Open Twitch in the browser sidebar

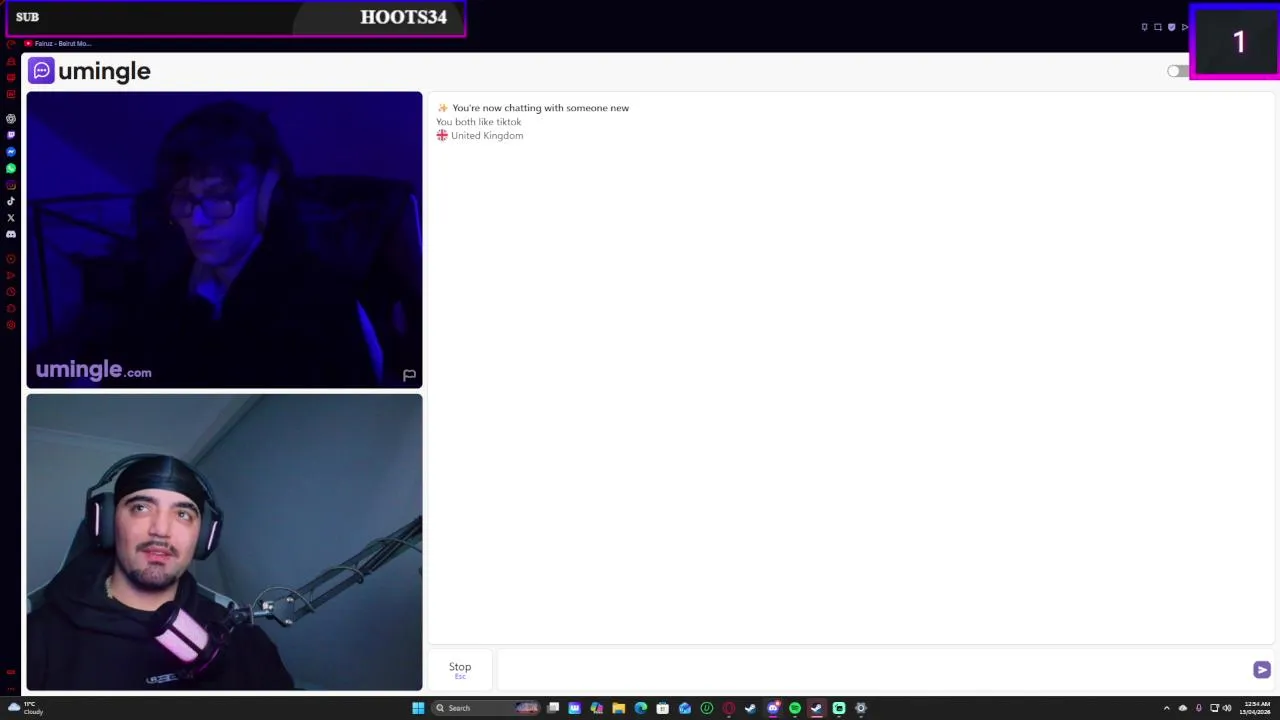tap(11, 135)
